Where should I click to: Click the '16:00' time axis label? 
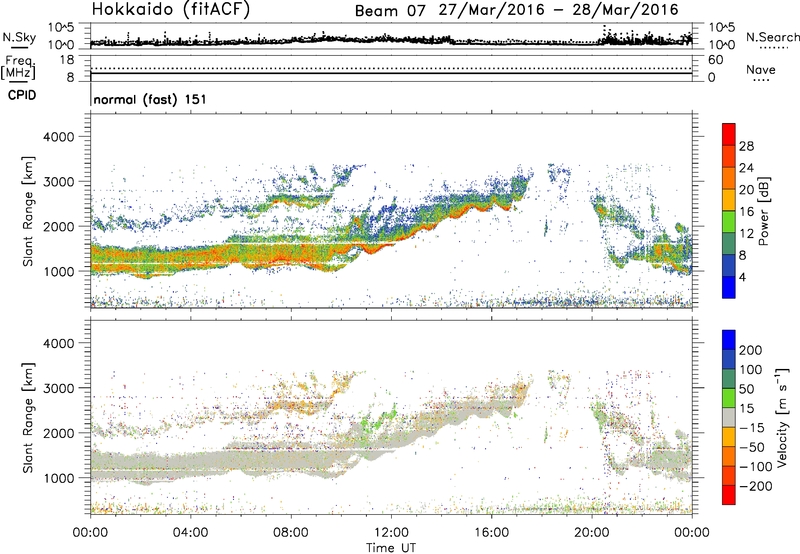[491, 533]
